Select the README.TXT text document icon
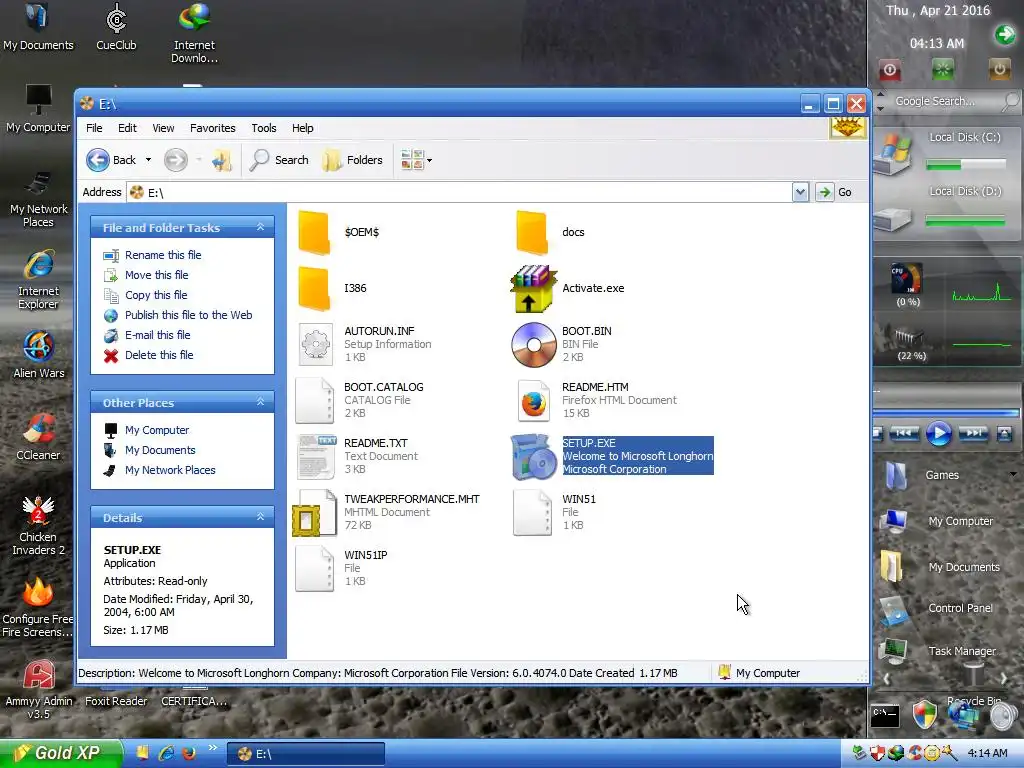Viewport: 1024px width, 768px height. coord(316,456)
